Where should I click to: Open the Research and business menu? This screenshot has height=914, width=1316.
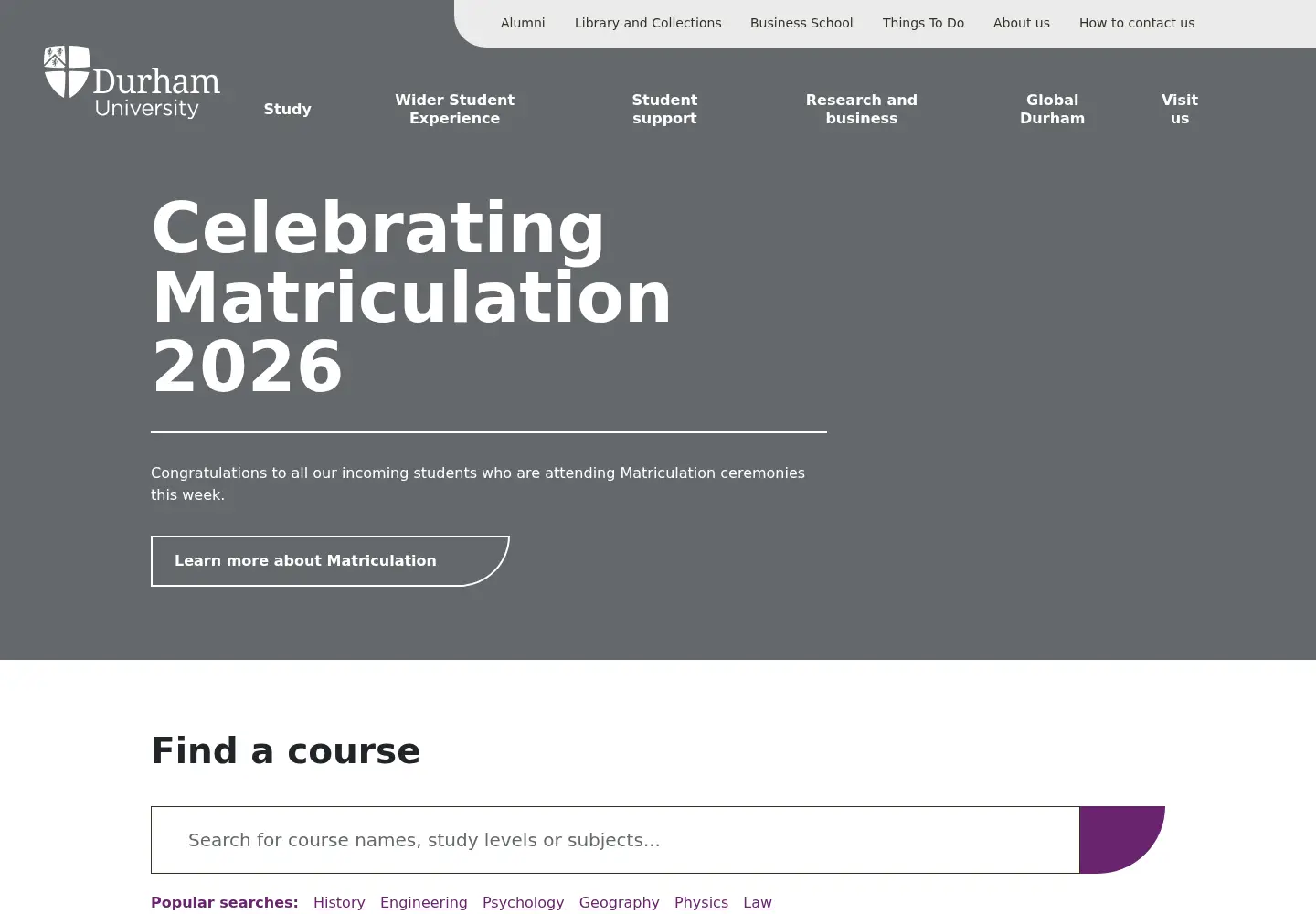[x=861, y=109]
